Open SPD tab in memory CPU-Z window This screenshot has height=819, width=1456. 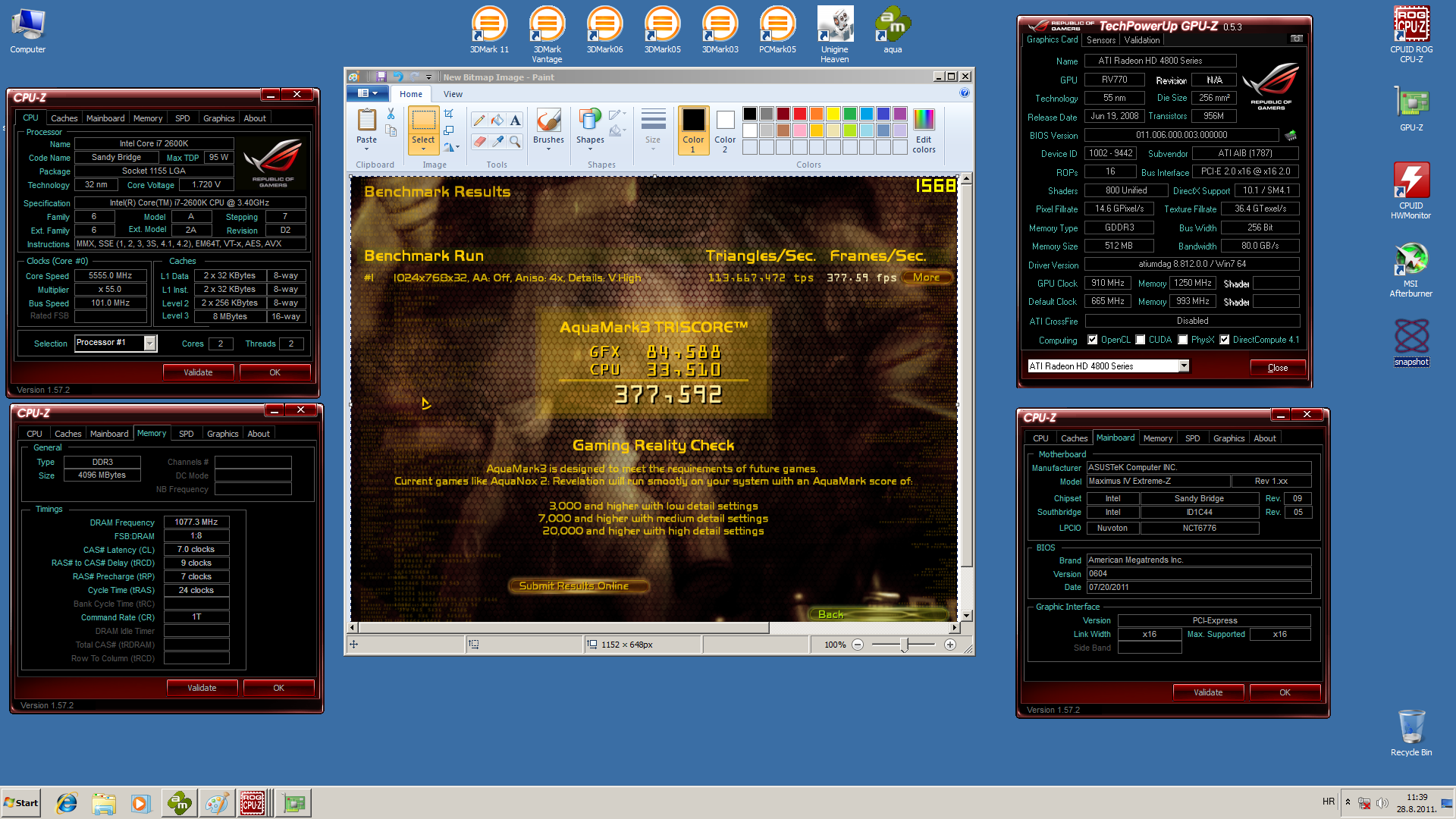[186, 434]
